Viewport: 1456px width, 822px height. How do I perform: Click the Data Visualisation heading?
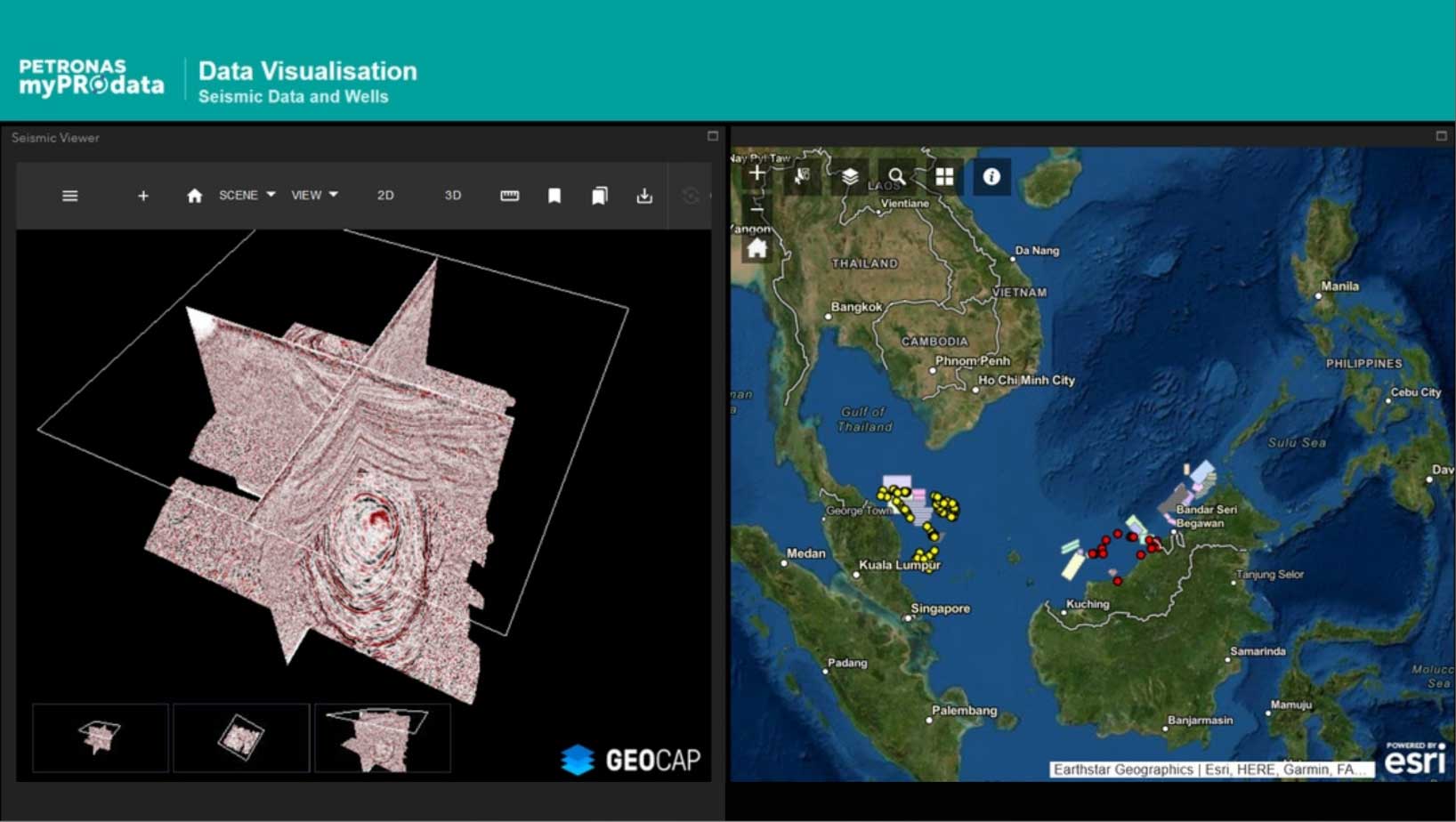pos(307,71)
